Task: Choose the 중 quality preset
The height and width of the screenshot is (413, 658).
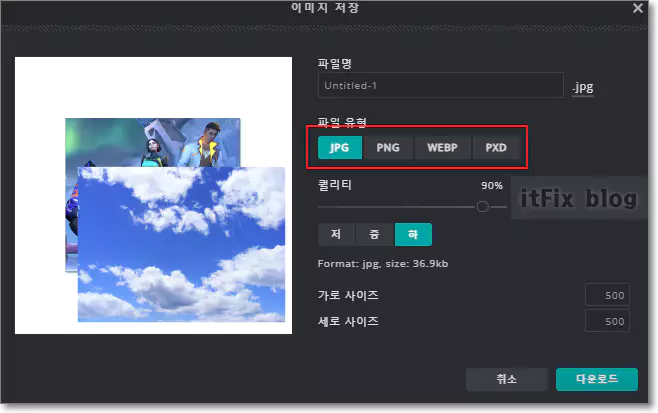Action: (374, 234)
